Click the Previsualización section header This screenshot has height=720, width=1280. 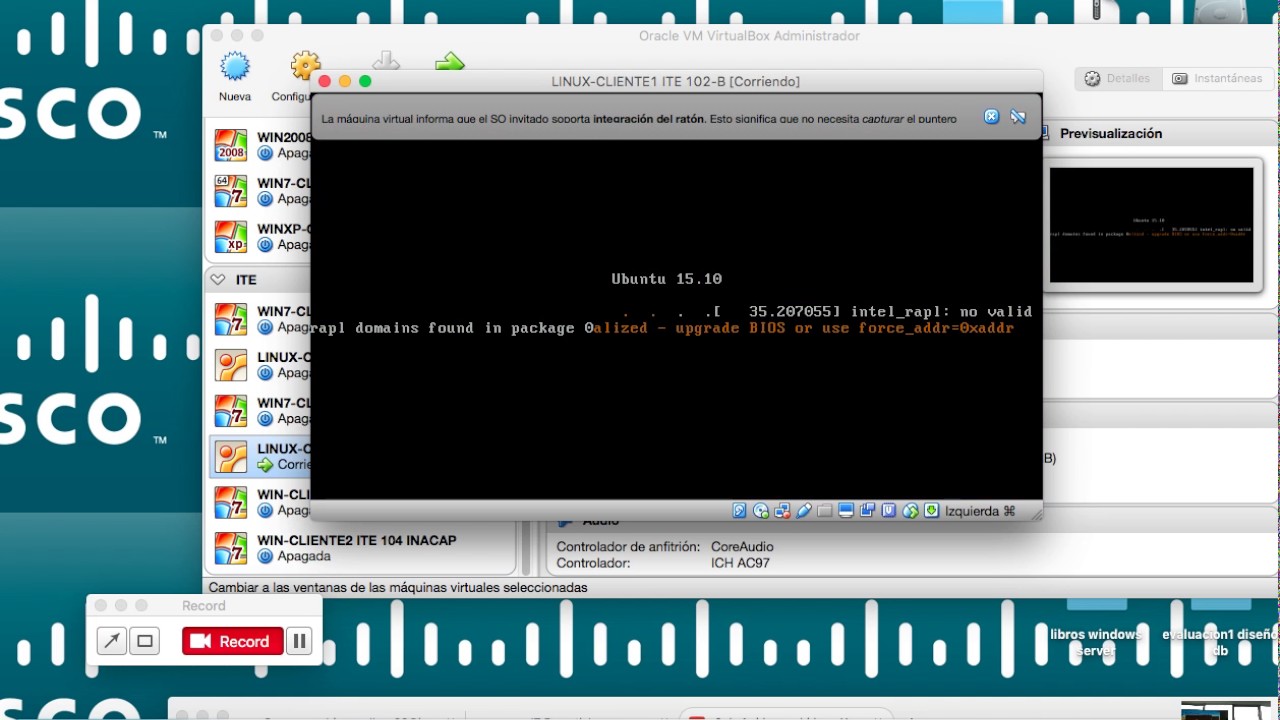coord(1111,133)
